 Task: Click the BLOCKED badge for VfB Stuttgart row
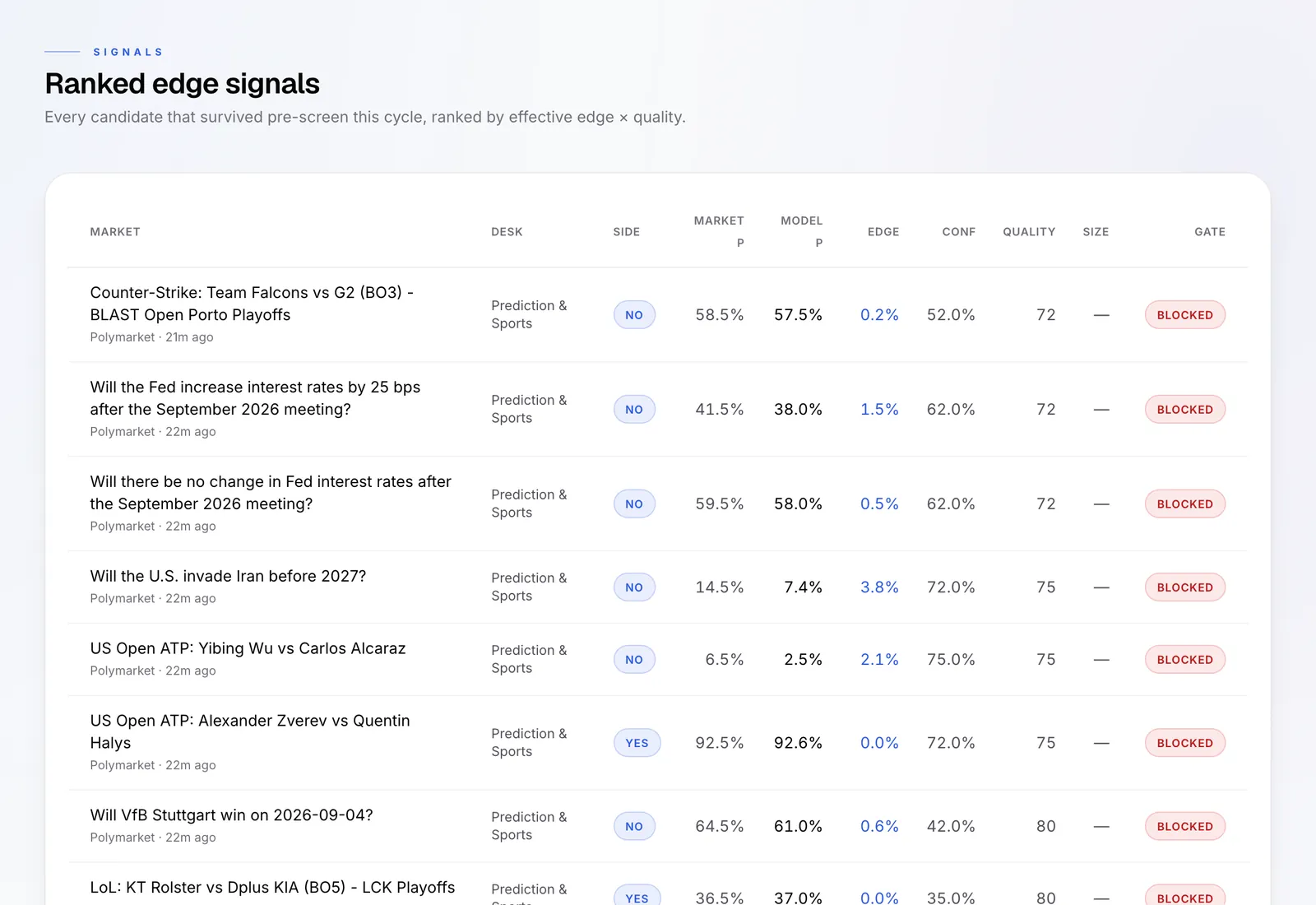point(1184,827)
